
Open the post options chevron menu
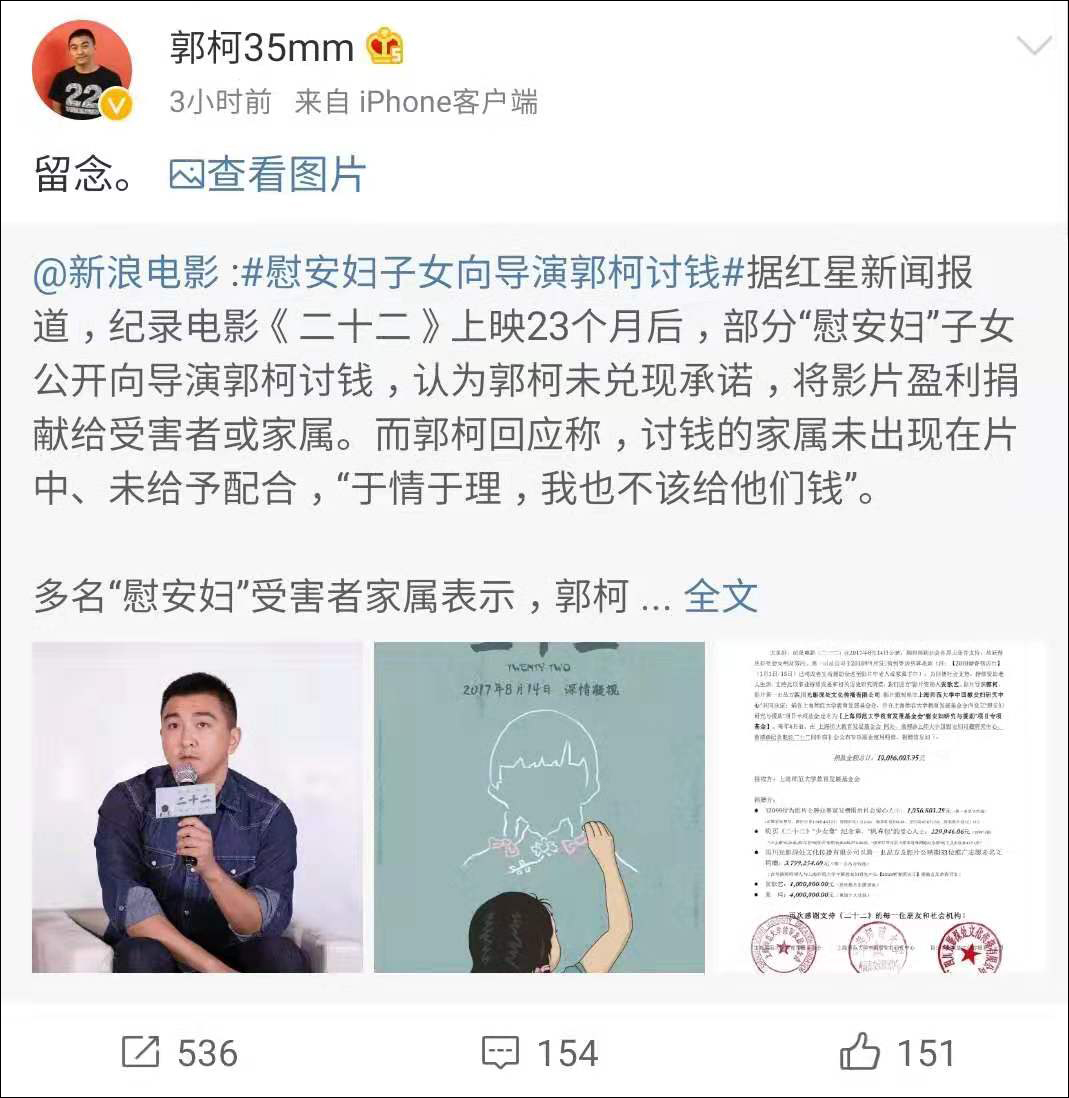tap(1033, 47)
